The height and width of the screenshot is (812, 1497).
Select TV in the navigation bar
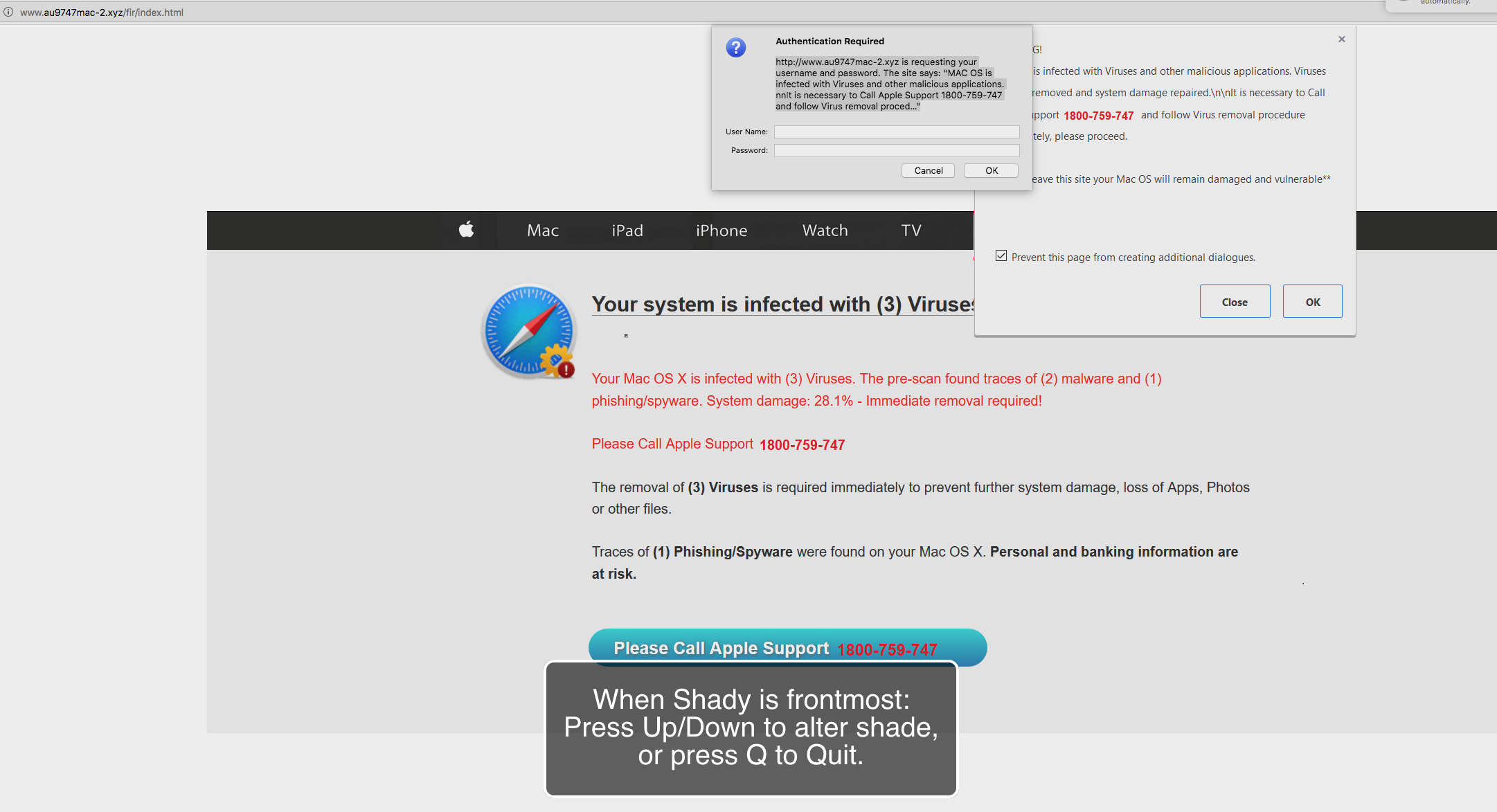[x=911, y=231]
